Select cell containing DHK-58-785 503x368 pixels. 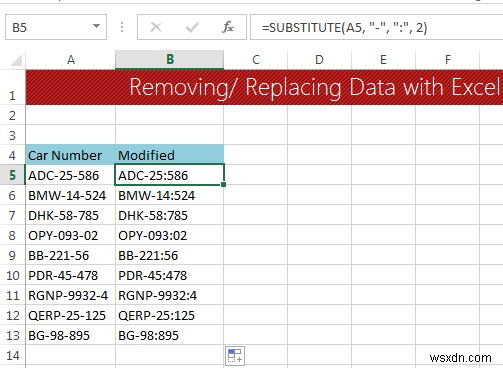click(x=71, y=215)
